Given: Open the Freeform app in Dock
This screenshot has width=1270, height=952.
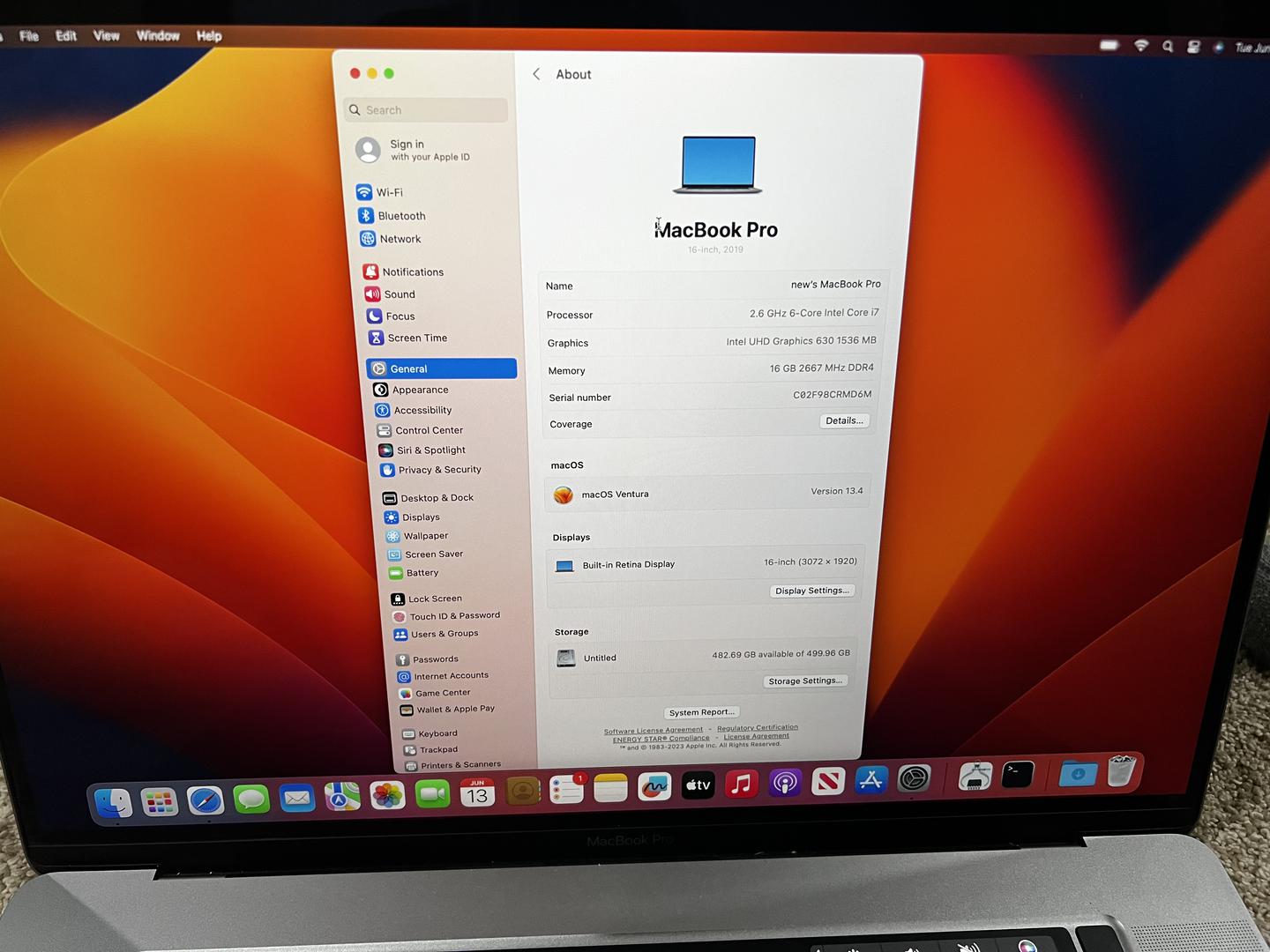Looking at the screenshot, I should 654,786.
